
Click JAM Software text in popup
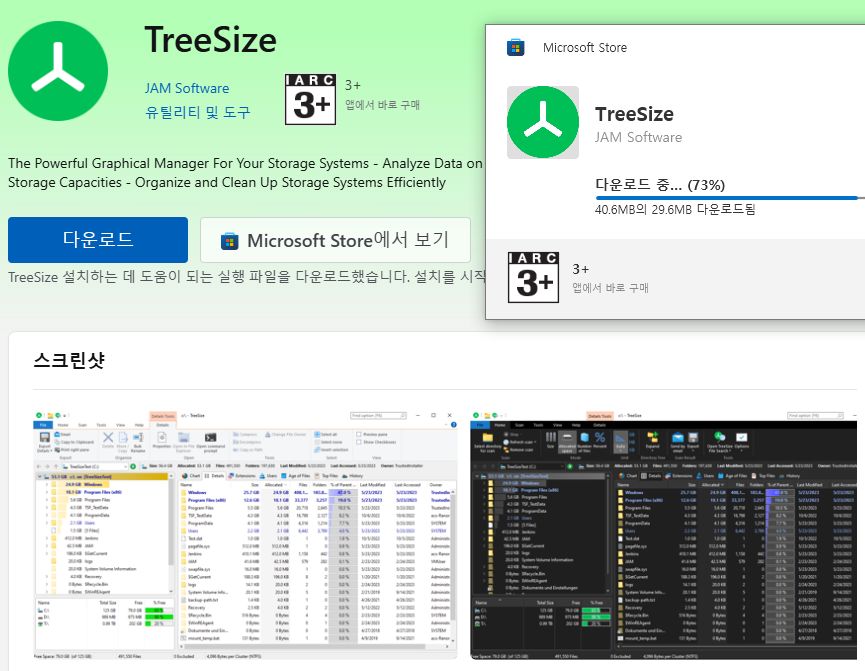click(638, 137)
